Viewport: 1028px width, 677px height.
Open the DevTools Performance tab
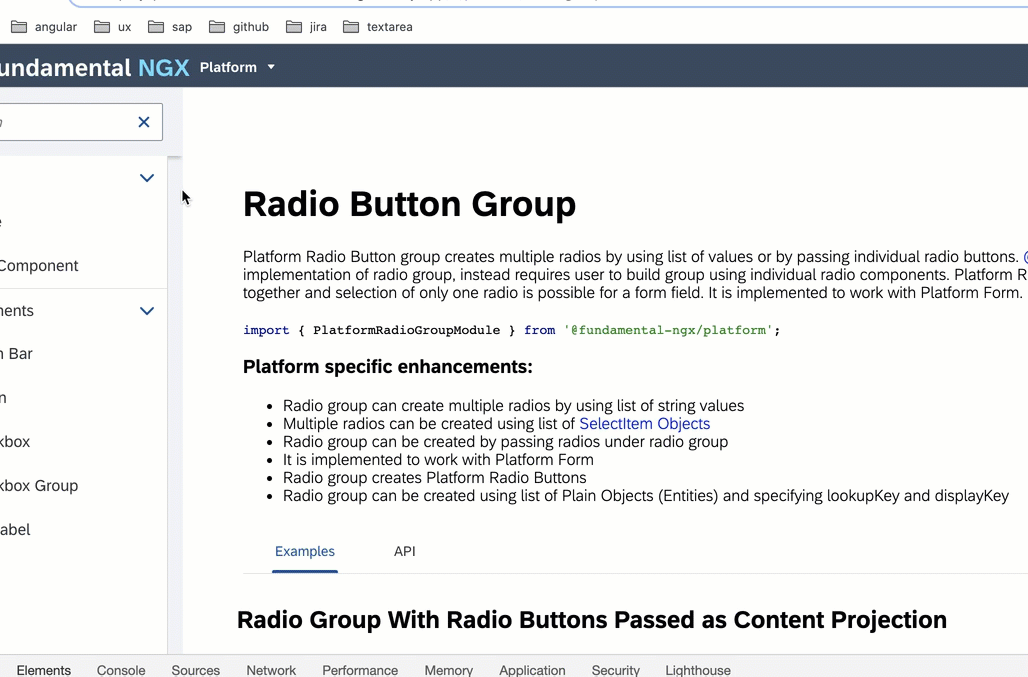point(359,670)
